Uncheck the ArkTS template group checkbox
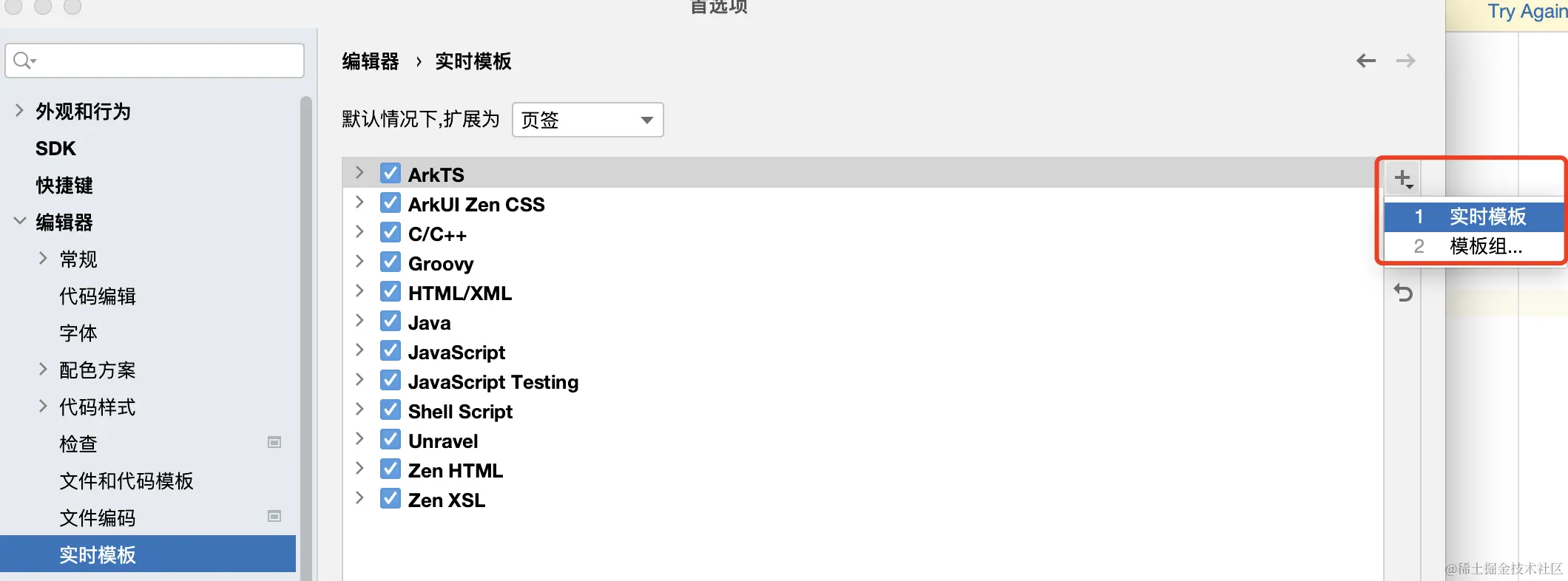Screen dimensions: 1568x581 tap(391, 174)
